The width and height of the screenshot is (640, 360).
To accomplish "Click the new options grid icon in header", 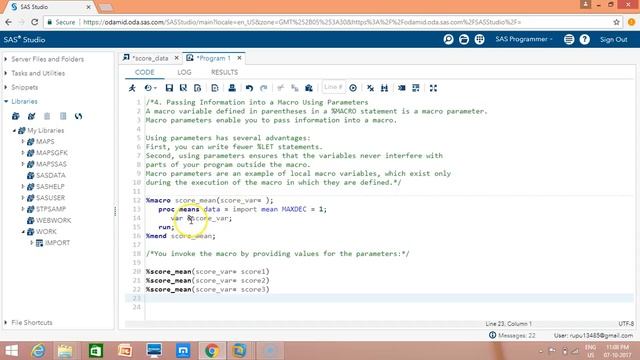I will [x=479, y=39].
